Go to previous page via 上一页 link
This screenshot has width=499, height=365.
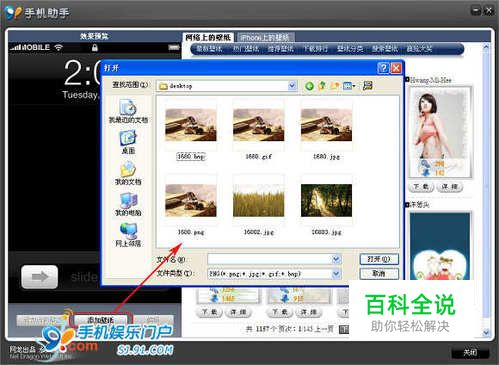pos(325,330)
